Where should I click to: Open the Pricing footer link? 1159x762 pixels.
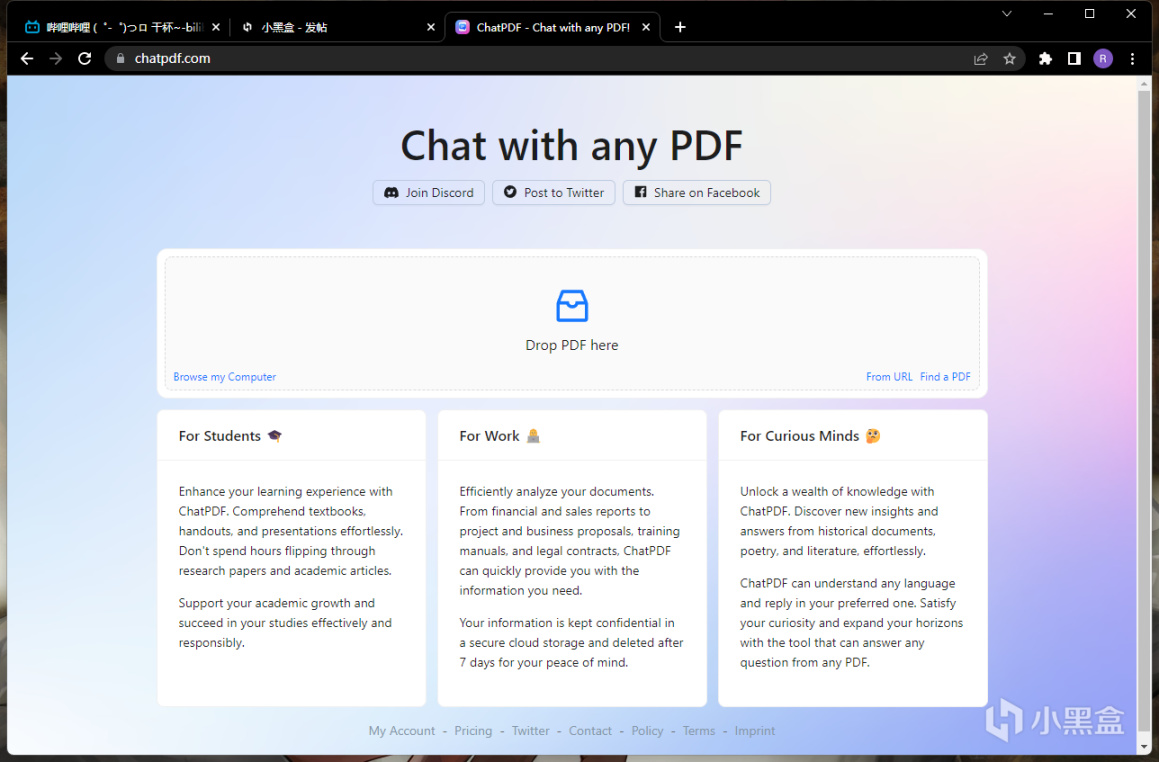click(x=473, y=730)
